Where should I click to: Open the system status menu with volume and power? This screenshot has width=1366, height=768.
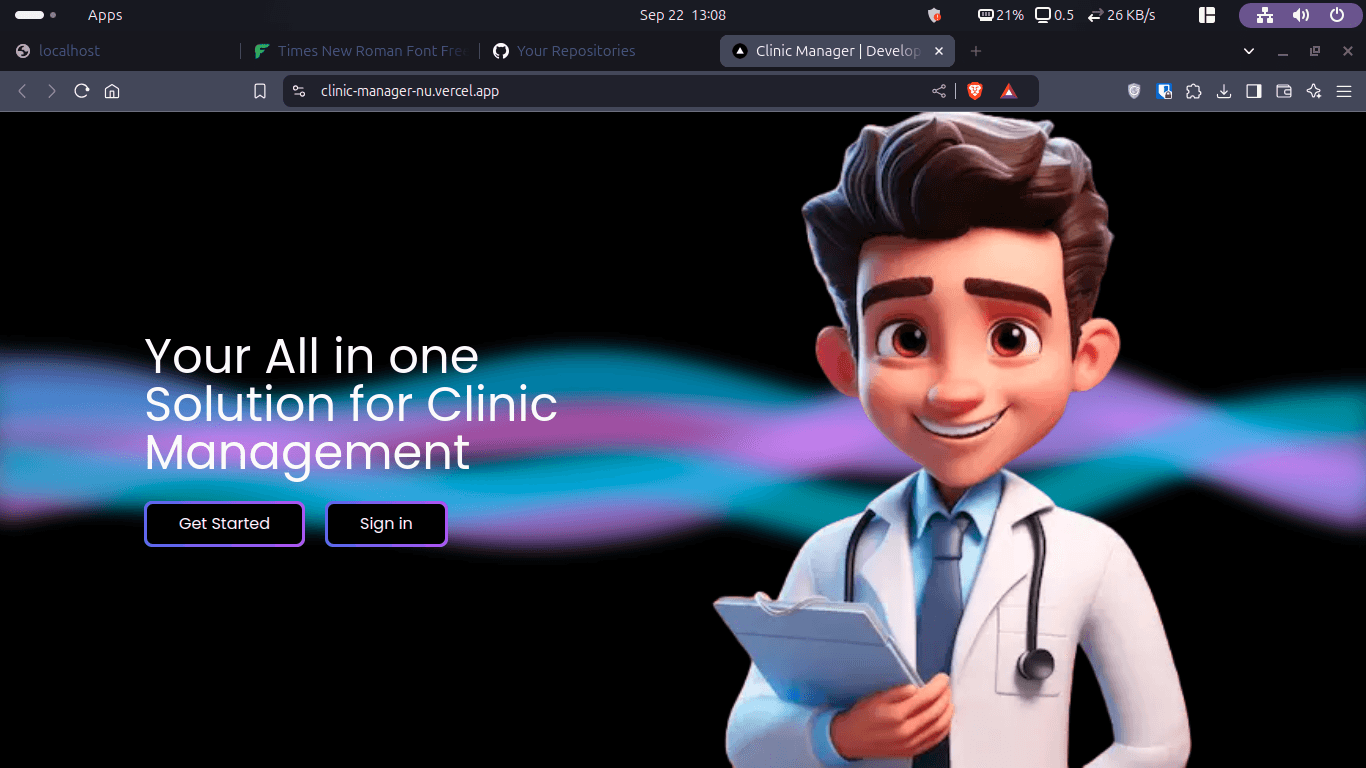pyautogui.click(x=1300, y=15)
